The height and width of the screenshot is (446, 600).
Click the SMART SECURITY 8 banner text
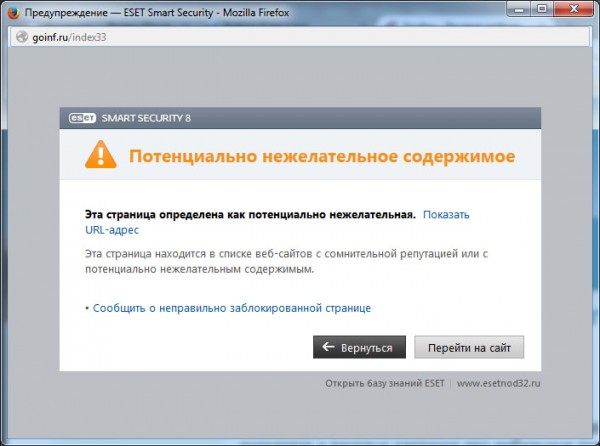(x=146, y=118)
